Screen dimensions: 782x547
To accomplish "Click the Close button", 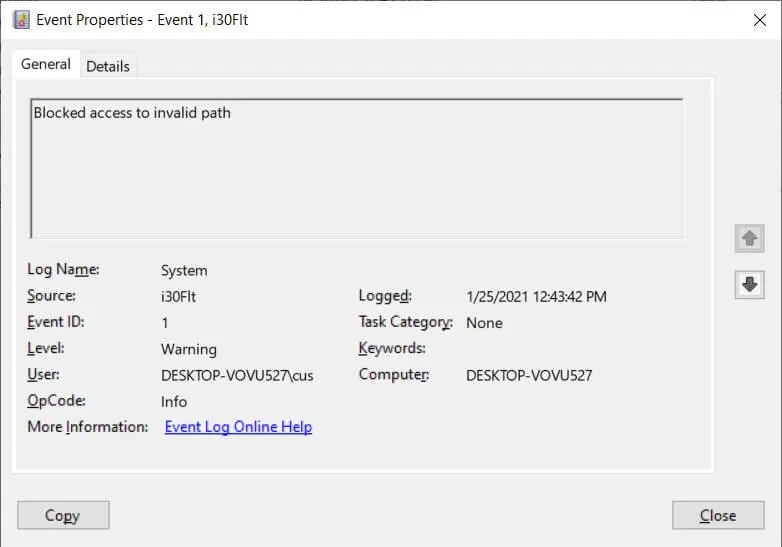I will [718, 515].
